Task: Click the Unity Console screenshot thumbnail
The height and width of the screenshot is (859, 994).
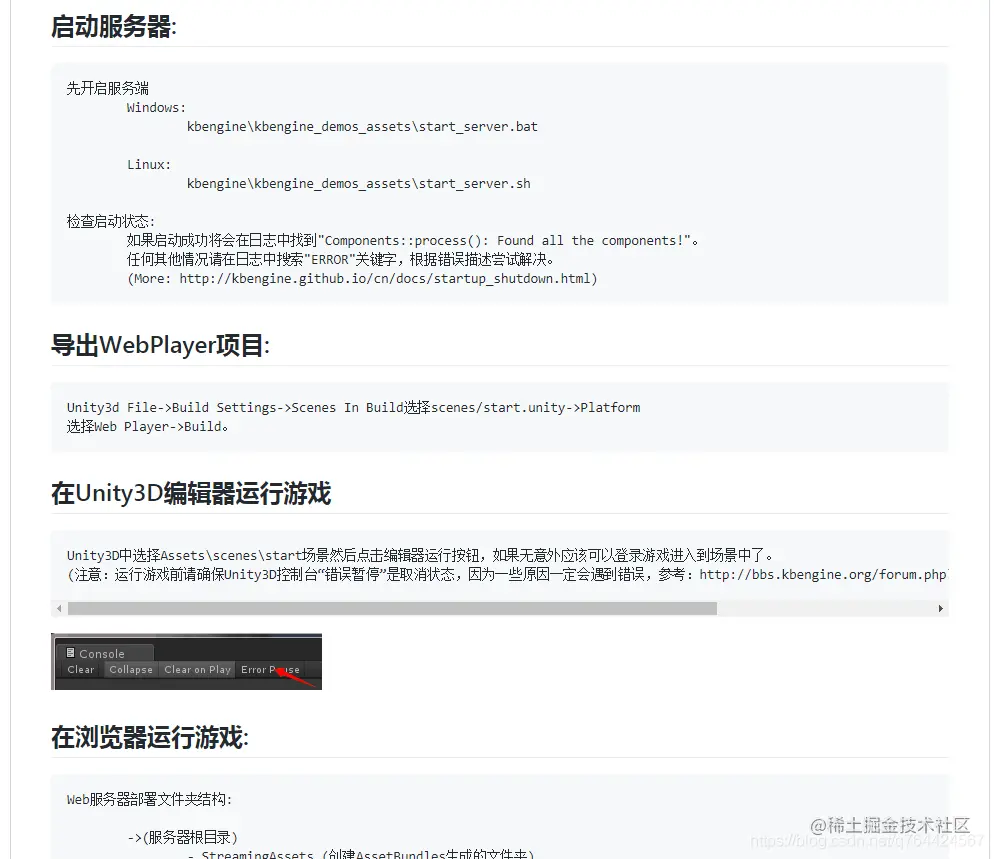Action: pos(186,662)
